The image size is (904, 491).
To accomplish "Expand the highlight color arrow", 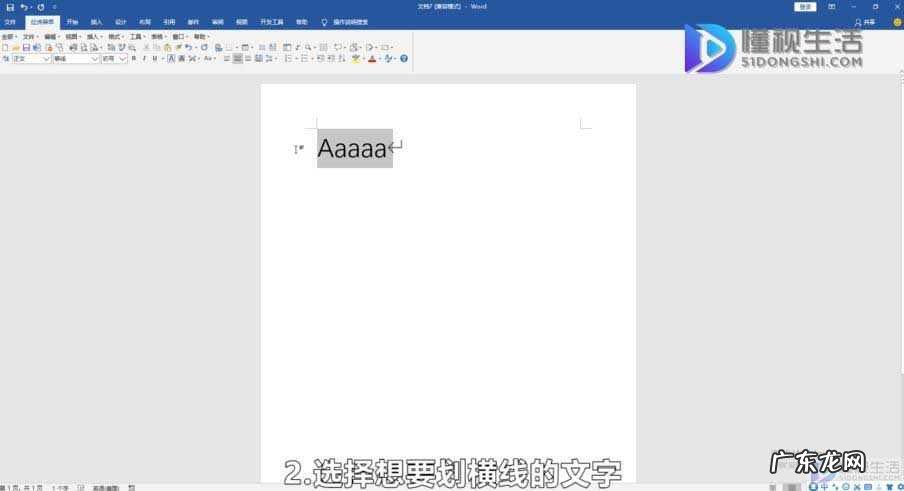I will point(363,58).
